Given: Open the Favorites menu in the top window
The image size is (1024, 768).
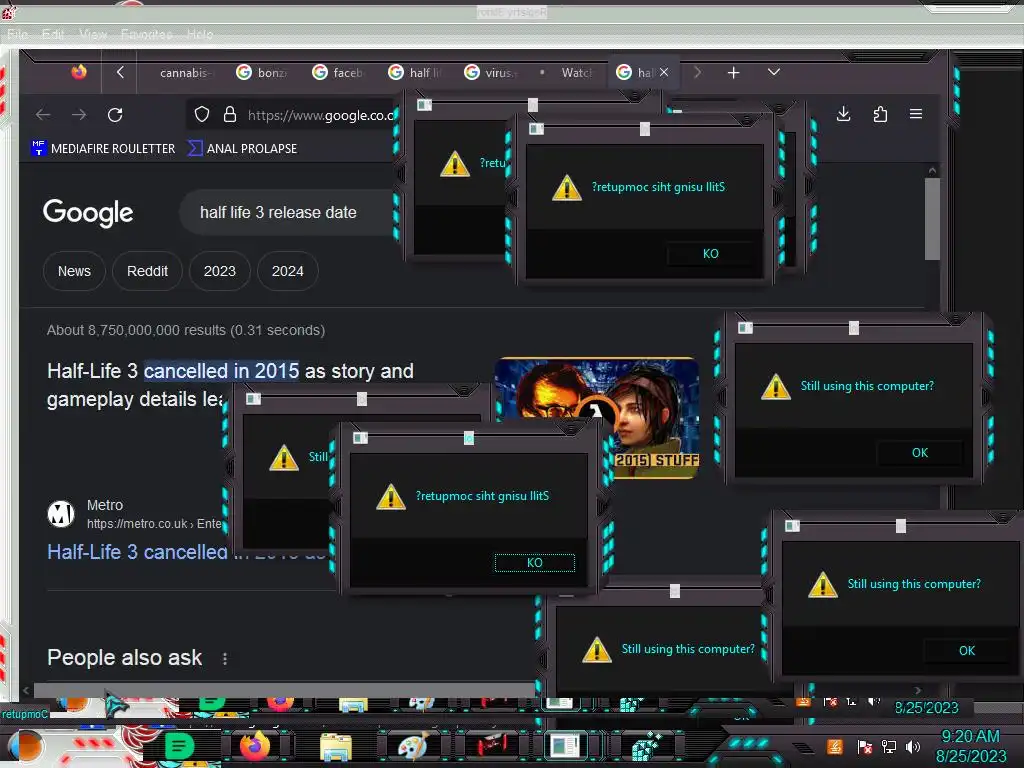Looking at the screenshot, I should tap(146, 35).
